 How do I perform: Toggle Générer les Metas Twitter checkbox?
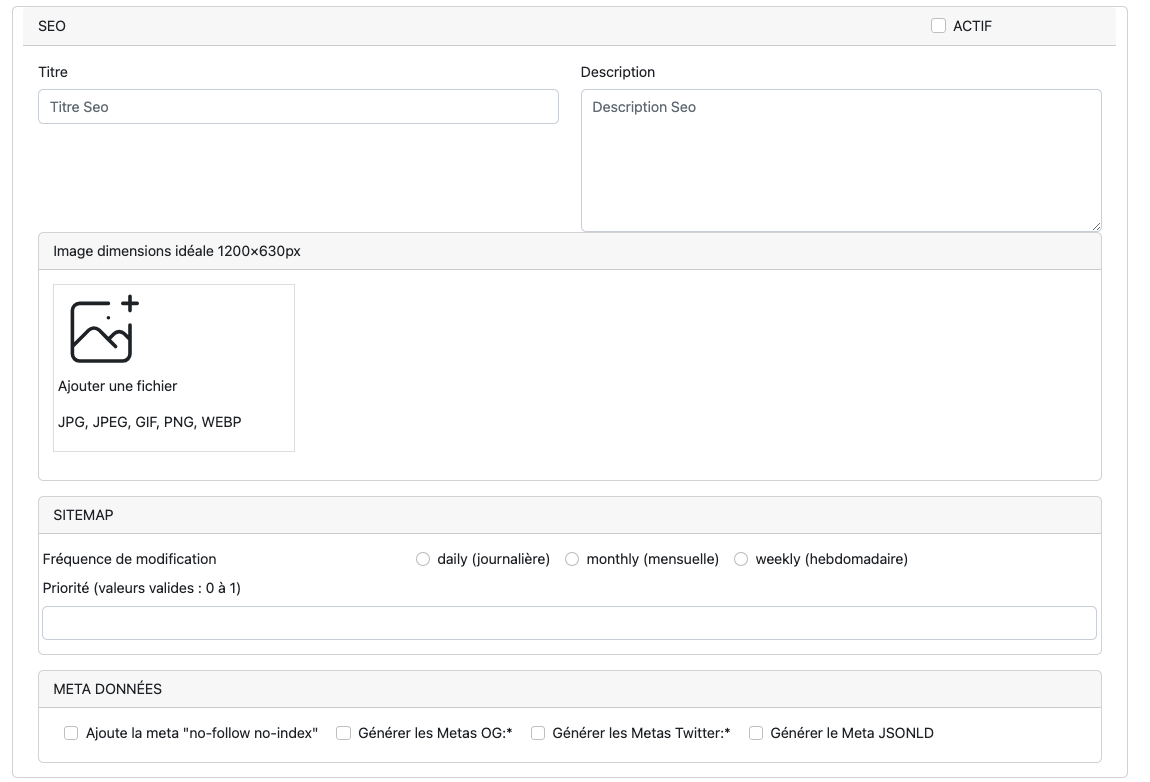coord(538,733)
